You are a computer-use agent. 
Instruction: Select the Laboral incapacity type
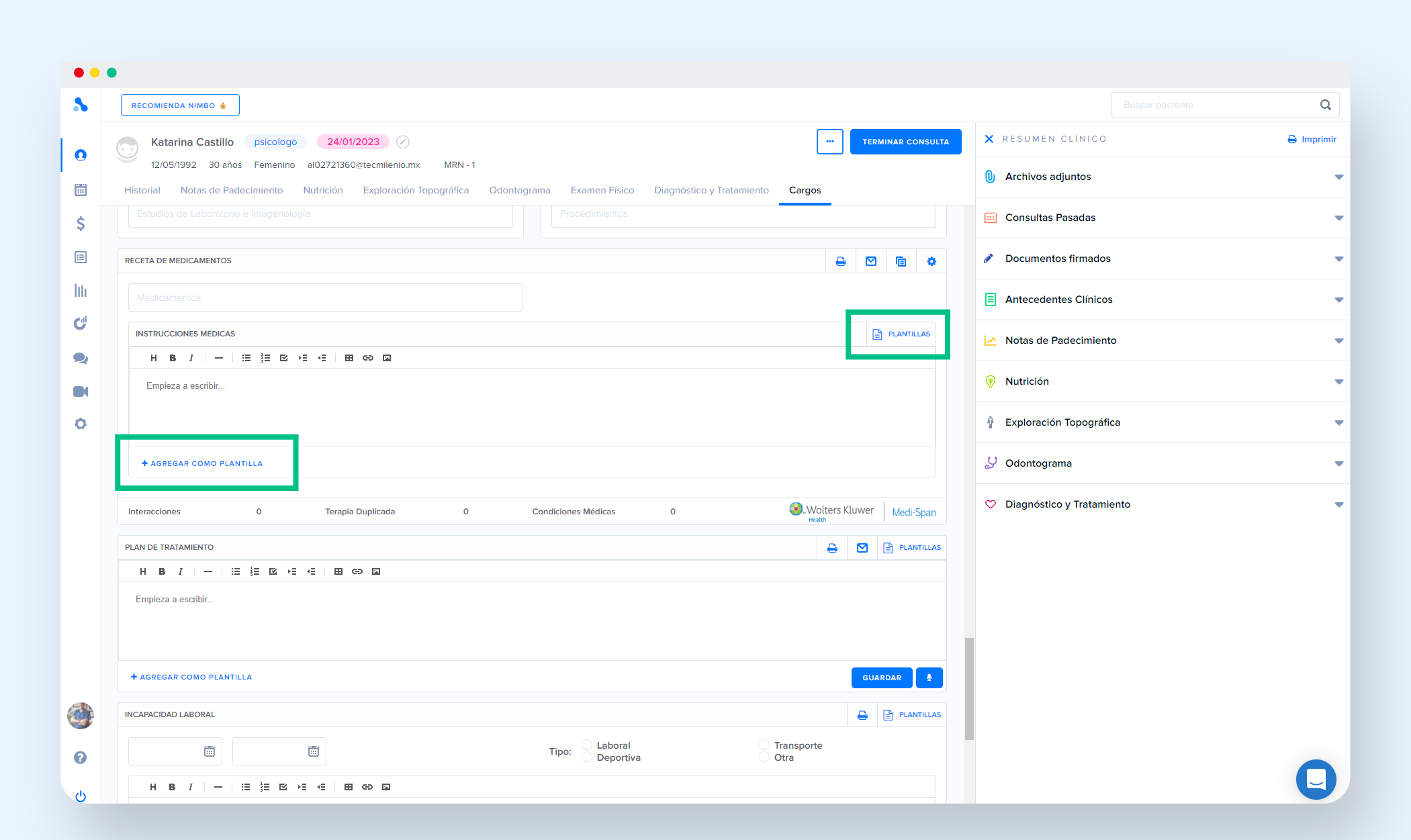[587, 745]
